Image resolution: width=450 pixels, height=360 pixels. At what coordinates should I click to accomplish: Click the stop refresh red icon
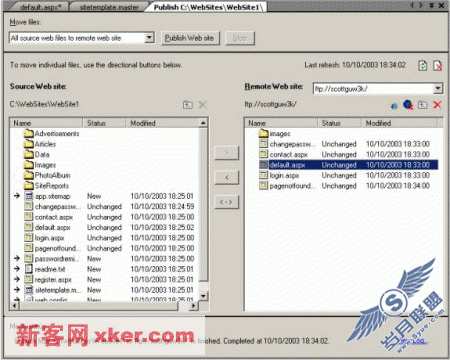[x=437, y=65]
